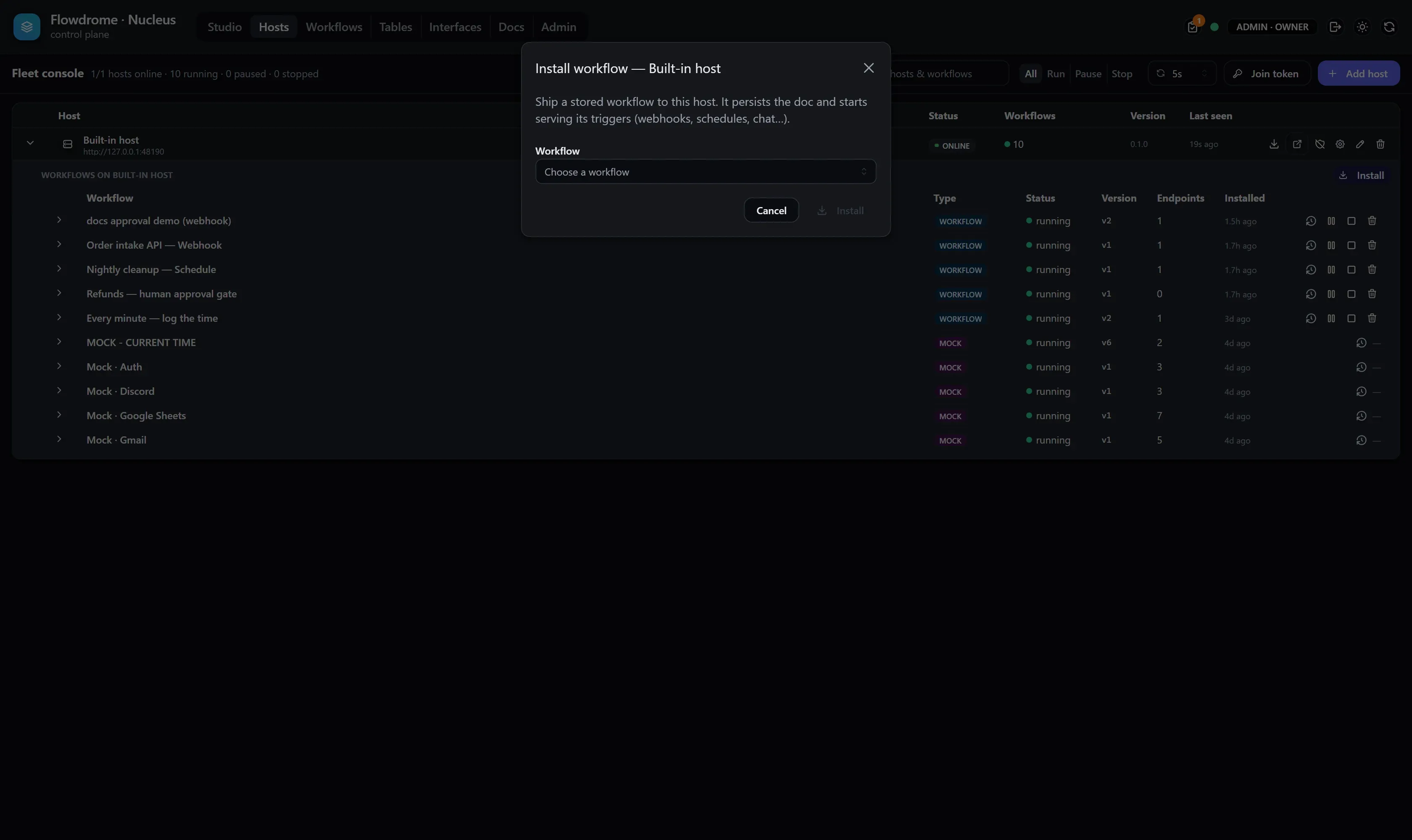Screen dimensions: 1412x840
Task: Switch to the Hosts tab
Action: point(274,26)
